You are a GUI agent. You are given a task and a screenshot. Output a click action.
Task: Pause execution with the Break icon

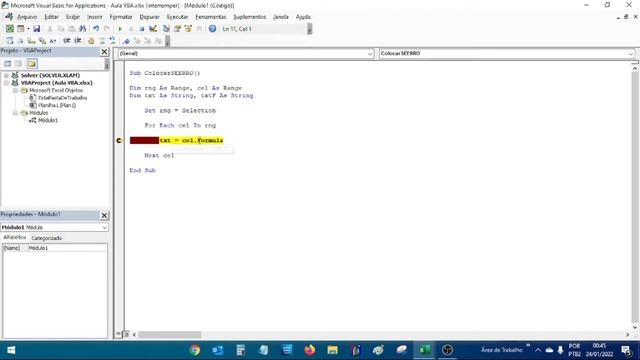[131, 29]
